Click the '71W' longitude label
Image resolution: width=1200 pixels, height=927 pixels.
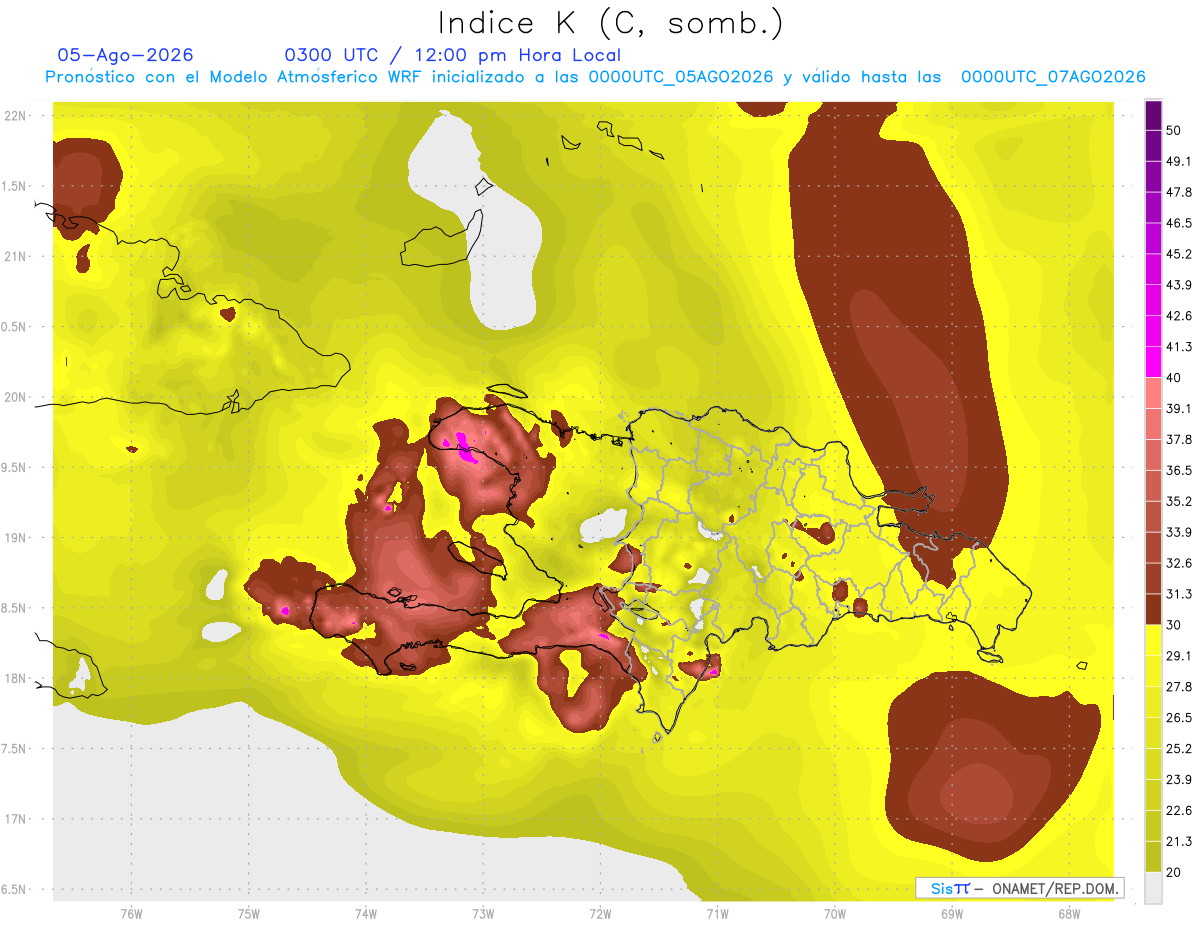[717, 914]
